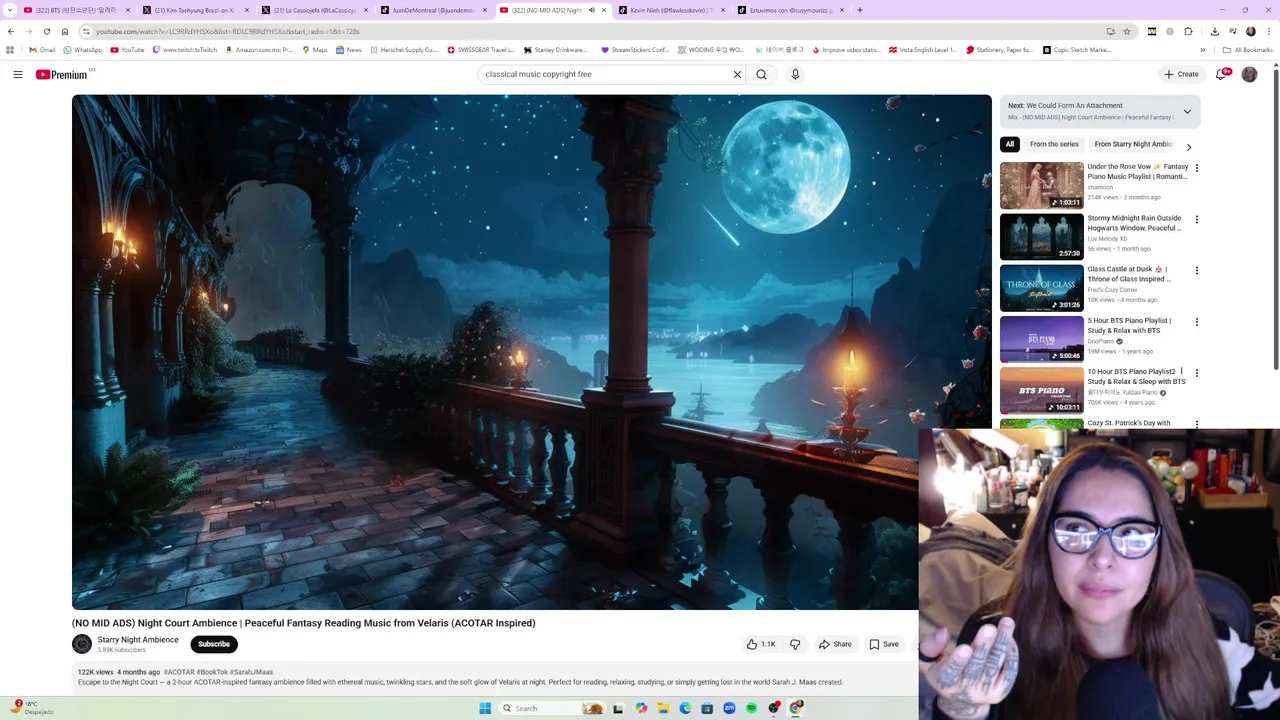Open the All Bookmarks folder

tap(1247, 50)
